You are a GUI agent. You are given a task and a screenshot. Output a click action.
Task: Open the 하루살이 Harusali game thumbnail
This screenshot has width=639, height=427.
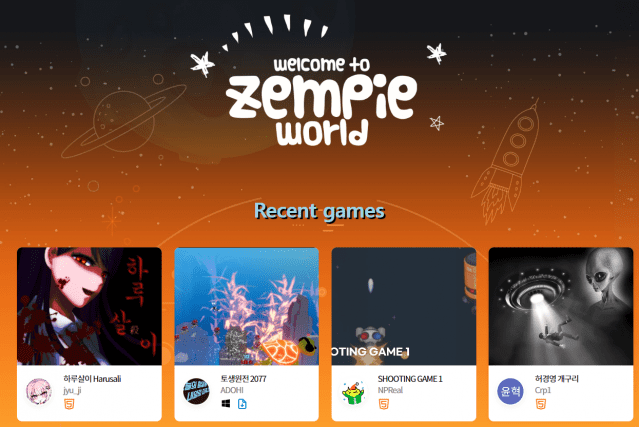[89, 306]
